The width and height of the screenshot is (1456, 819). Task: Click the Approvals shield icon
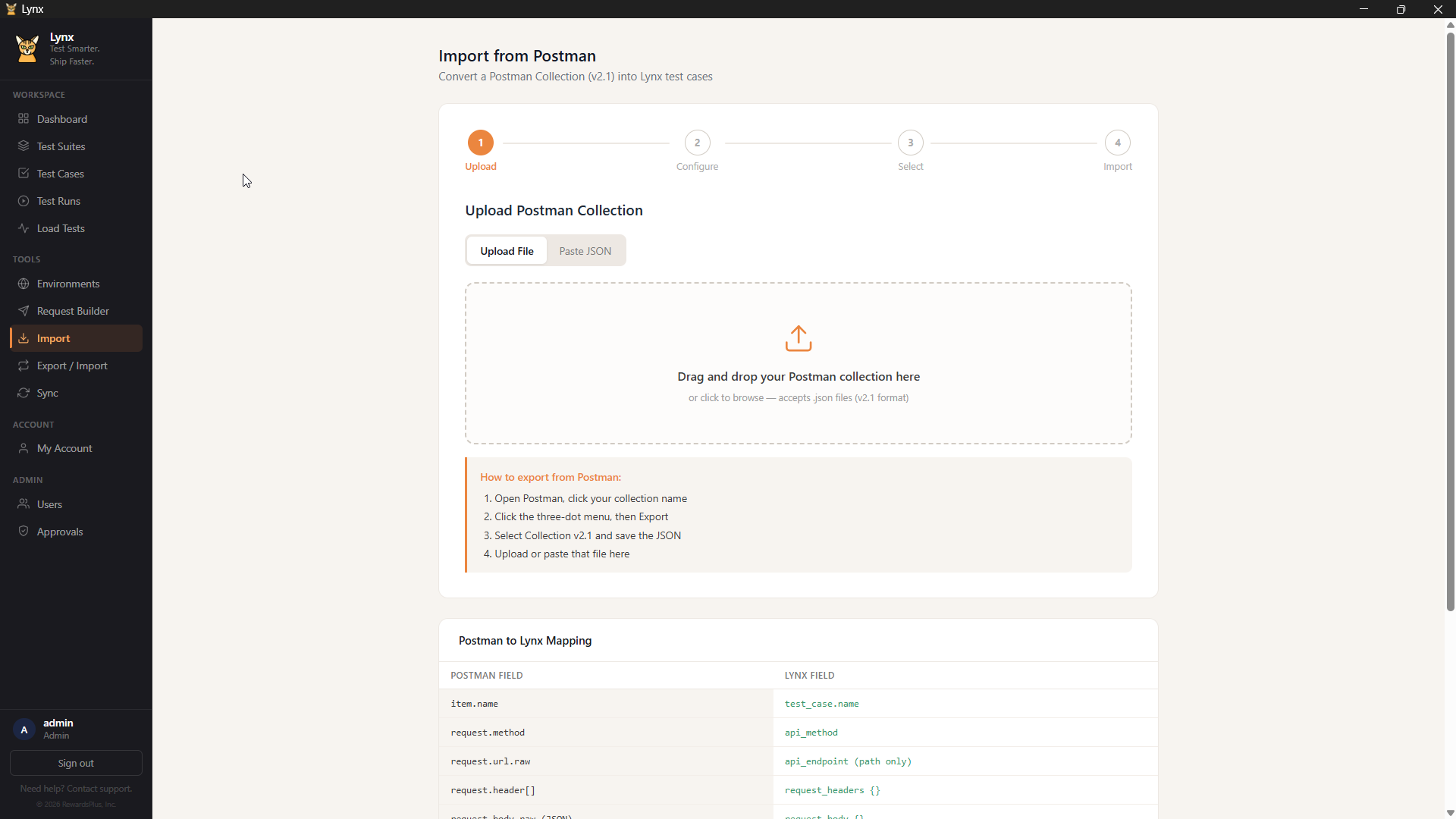click(24, 532)
